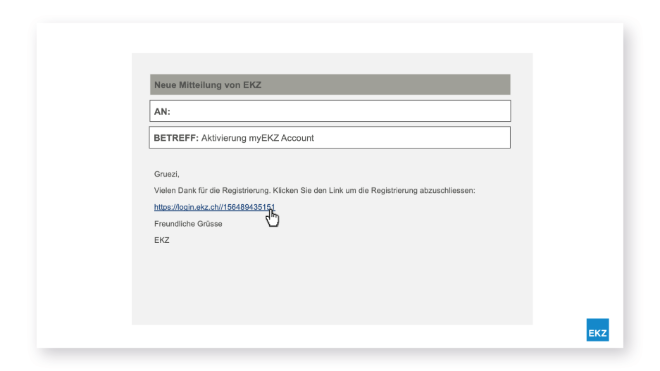The width and height of the screenshot is (660, 371).
Task: Click the empty space right of 'AN:'
Action: [340, 111]
